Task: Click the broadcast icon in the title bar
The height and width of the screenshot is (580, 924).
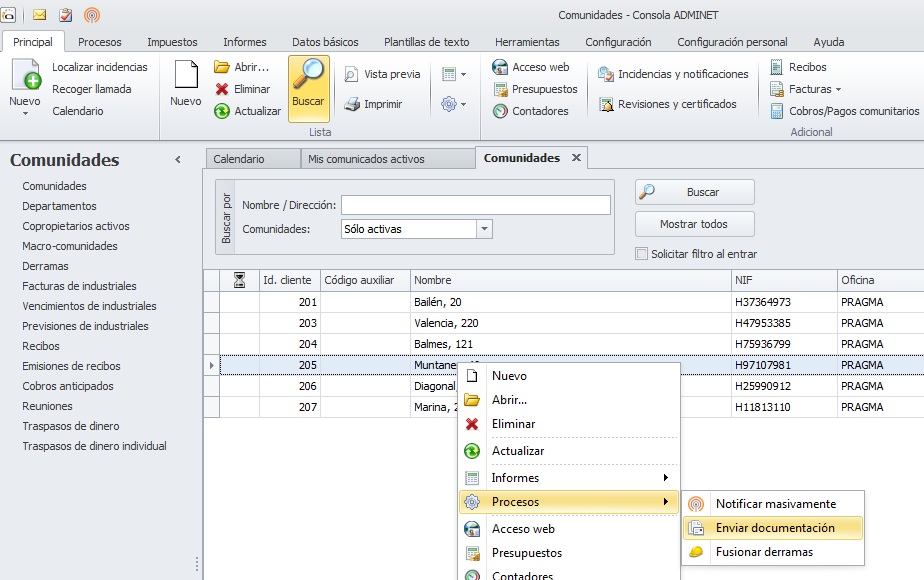Action: coord(92,15)
